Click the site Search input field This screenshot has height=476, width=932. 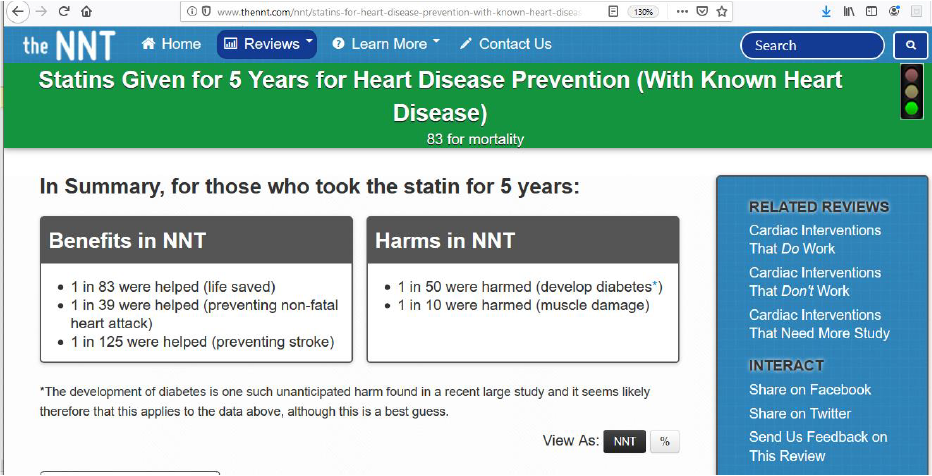[812, 45]
